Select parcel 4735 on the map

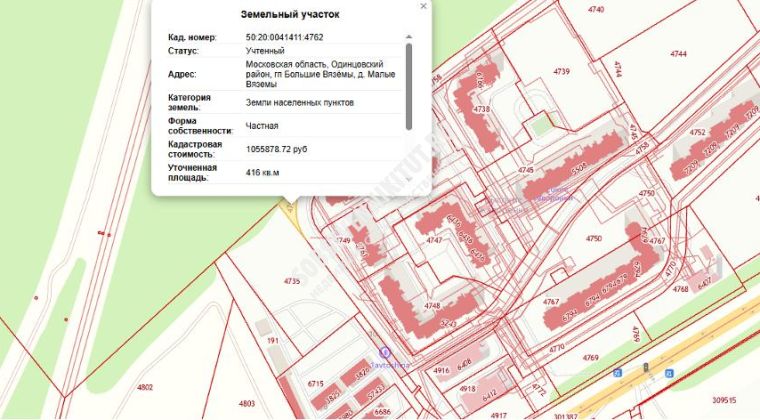tap(292, 281)
